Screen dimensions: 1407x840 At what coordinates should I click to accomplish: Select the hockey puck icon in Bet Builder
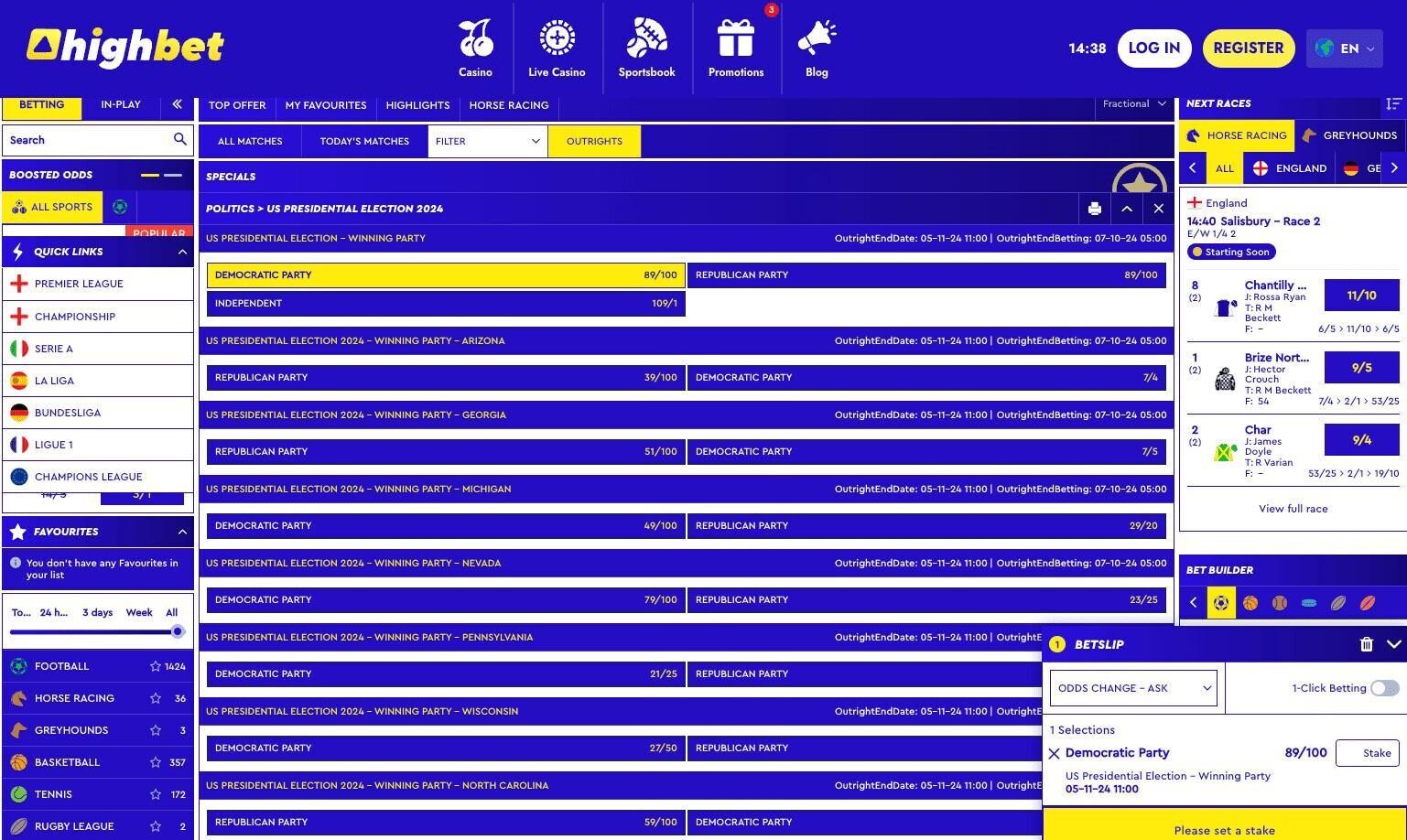[1309, 602]
